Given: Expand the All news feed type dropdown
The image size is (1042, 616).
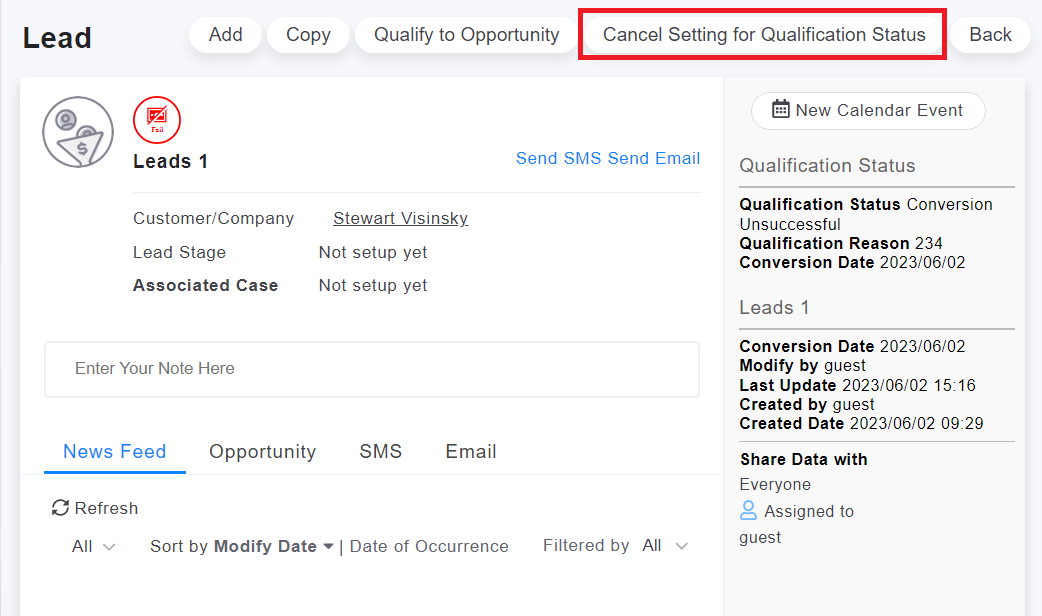Looking at the screenshot, I should (94, 546).
